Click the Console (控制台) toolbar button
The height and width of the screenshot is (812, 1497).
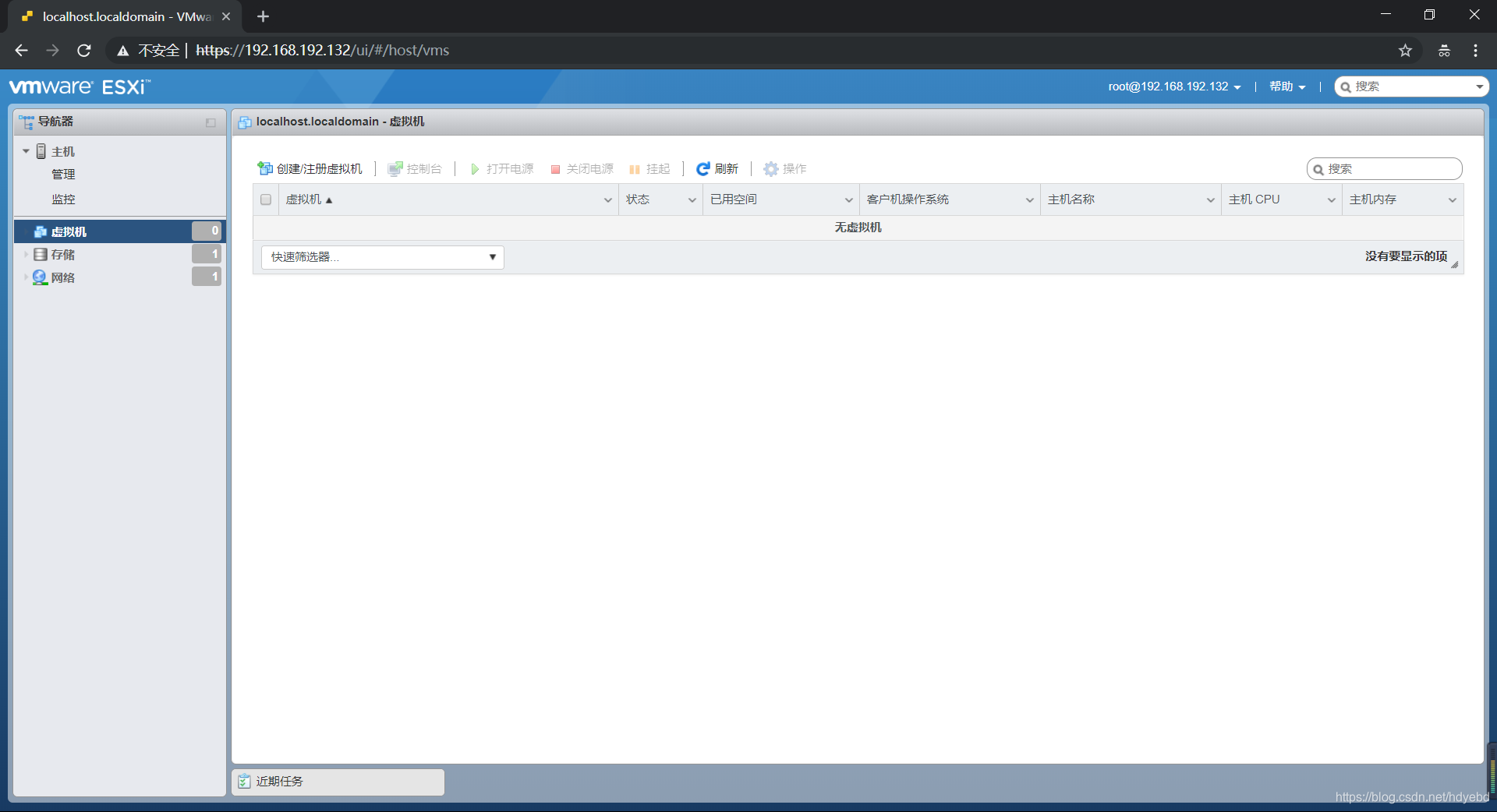(415, 168)
